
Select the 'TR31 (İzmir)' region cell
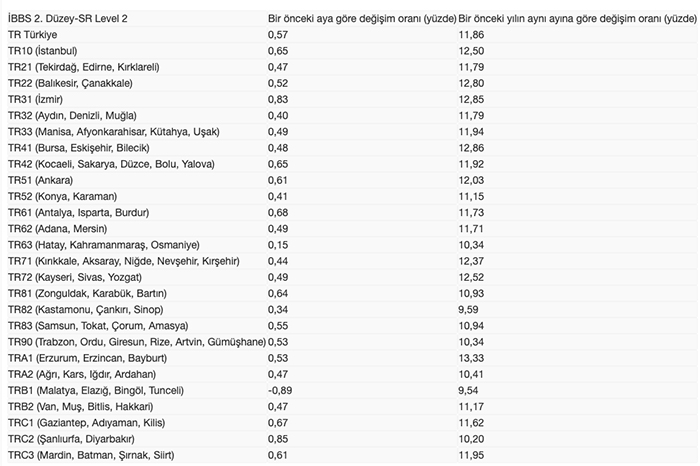tap(35, 99)
